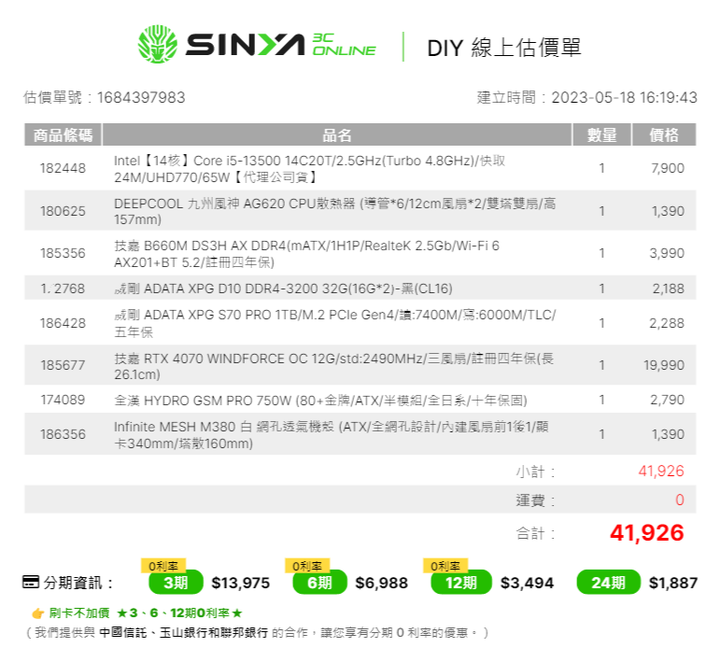This screenshot has width=720, height=662.
Task: Click the 品名 column header
Action: (337, 135)
